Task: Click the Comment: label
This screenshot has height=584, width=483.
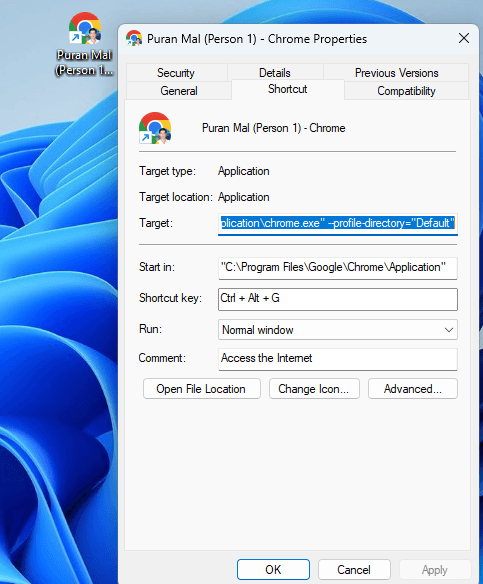Action: 162,358
